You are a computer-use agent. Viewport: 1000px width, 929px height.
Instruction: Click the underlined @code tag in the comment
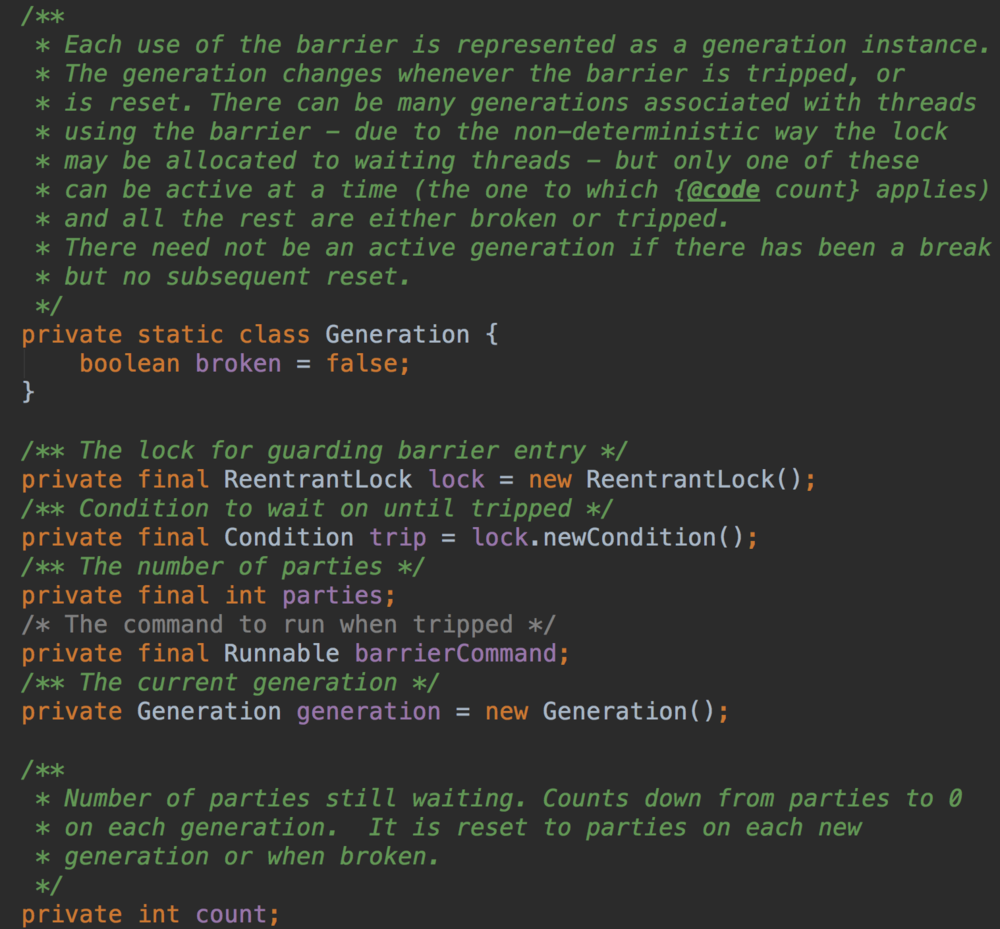coord(723,190)
